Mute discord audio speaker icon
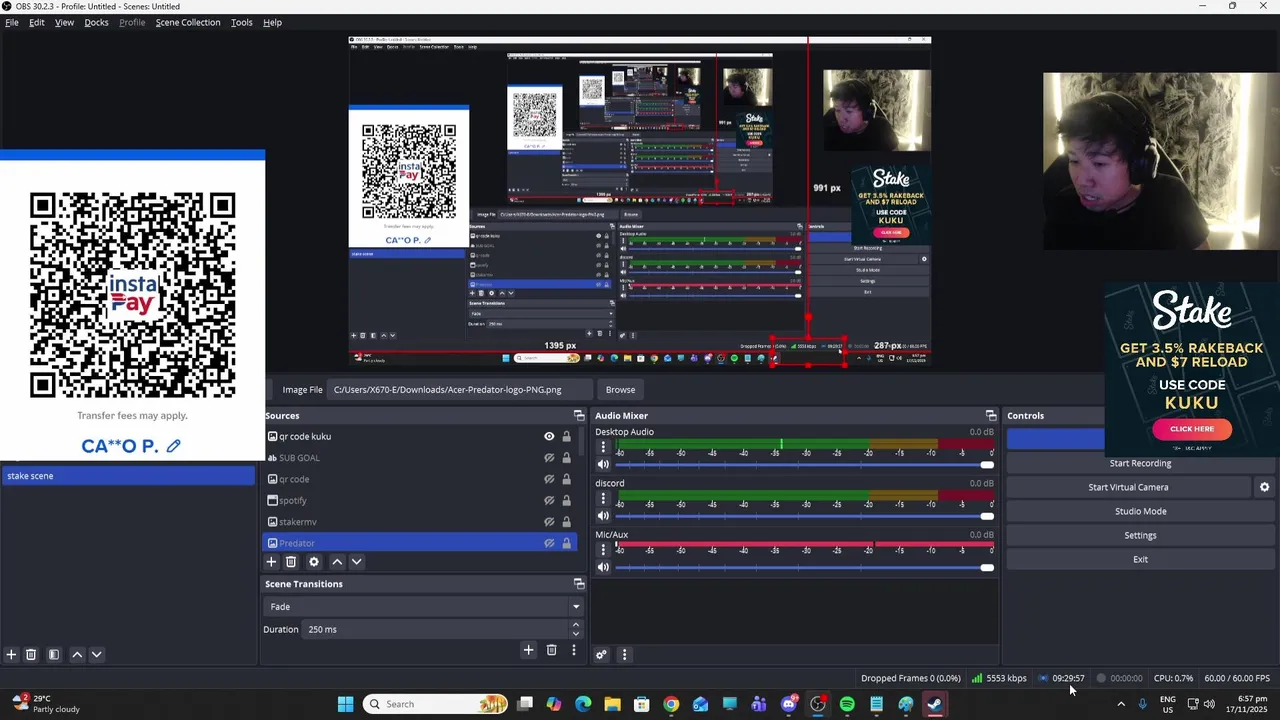The width and height of the screenshot is (1280, 720). pos(603,516)
